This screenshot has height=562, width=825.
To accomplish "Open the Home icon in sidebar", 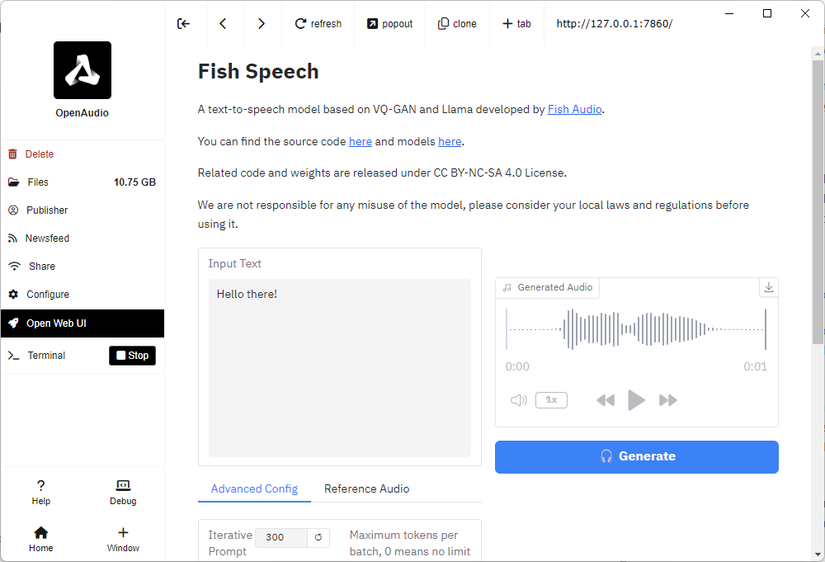I will (41, 538).
